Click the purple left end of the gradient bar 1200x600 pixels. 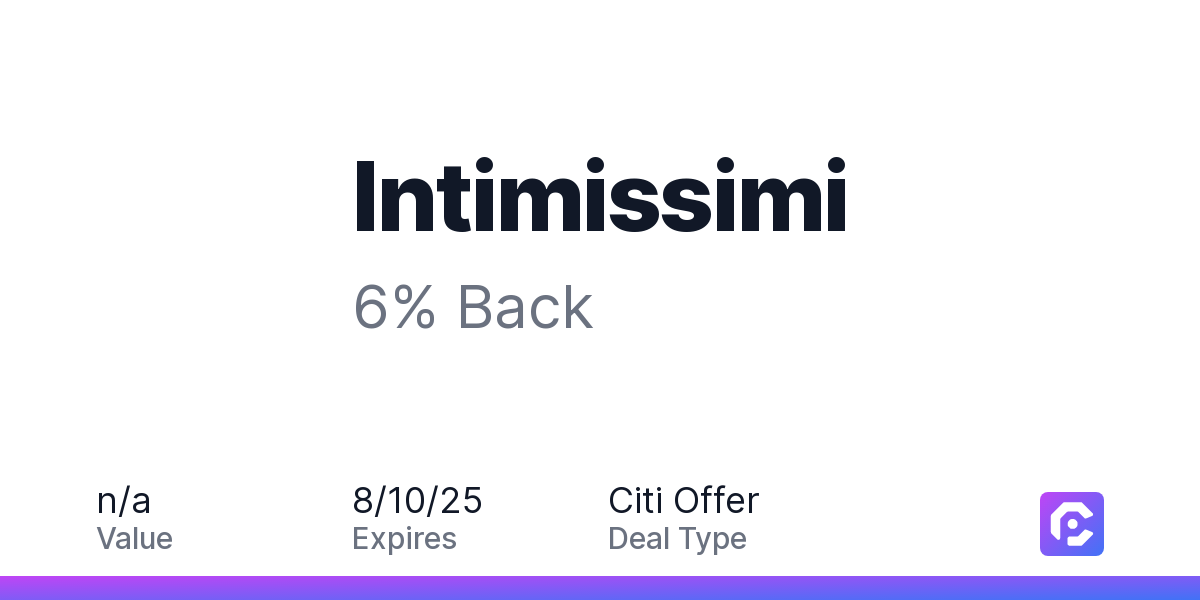point(30,588)
